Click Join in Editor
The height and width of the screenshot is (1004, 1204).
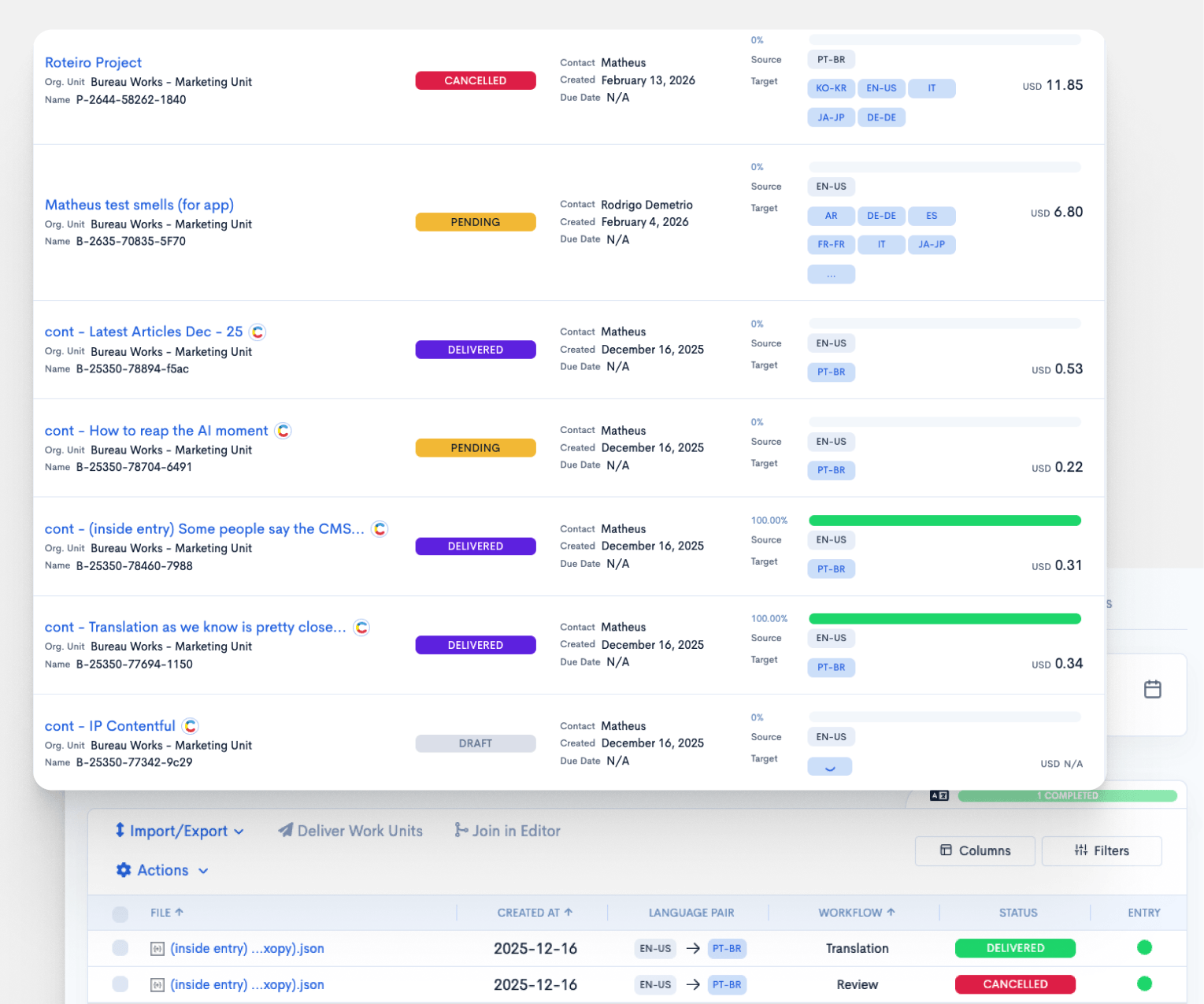click(508, 831)
